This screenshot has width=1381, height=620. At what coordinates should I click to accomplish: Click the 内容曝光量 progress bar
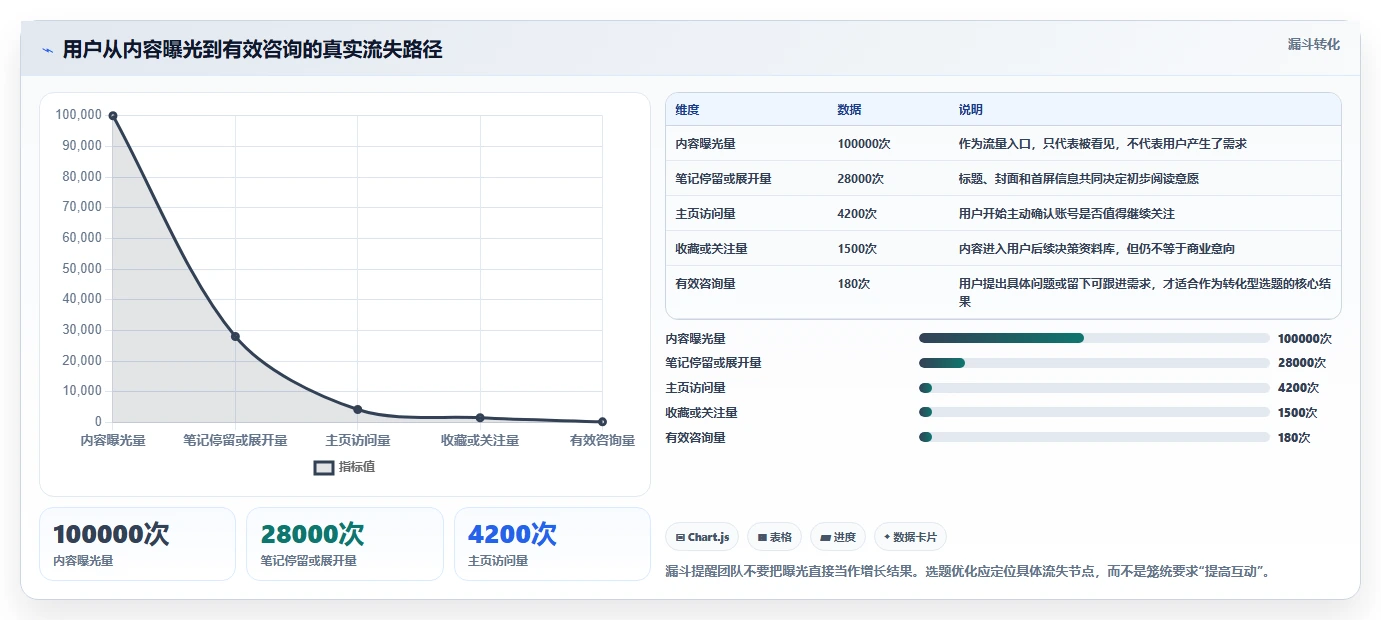(1094, 338)
